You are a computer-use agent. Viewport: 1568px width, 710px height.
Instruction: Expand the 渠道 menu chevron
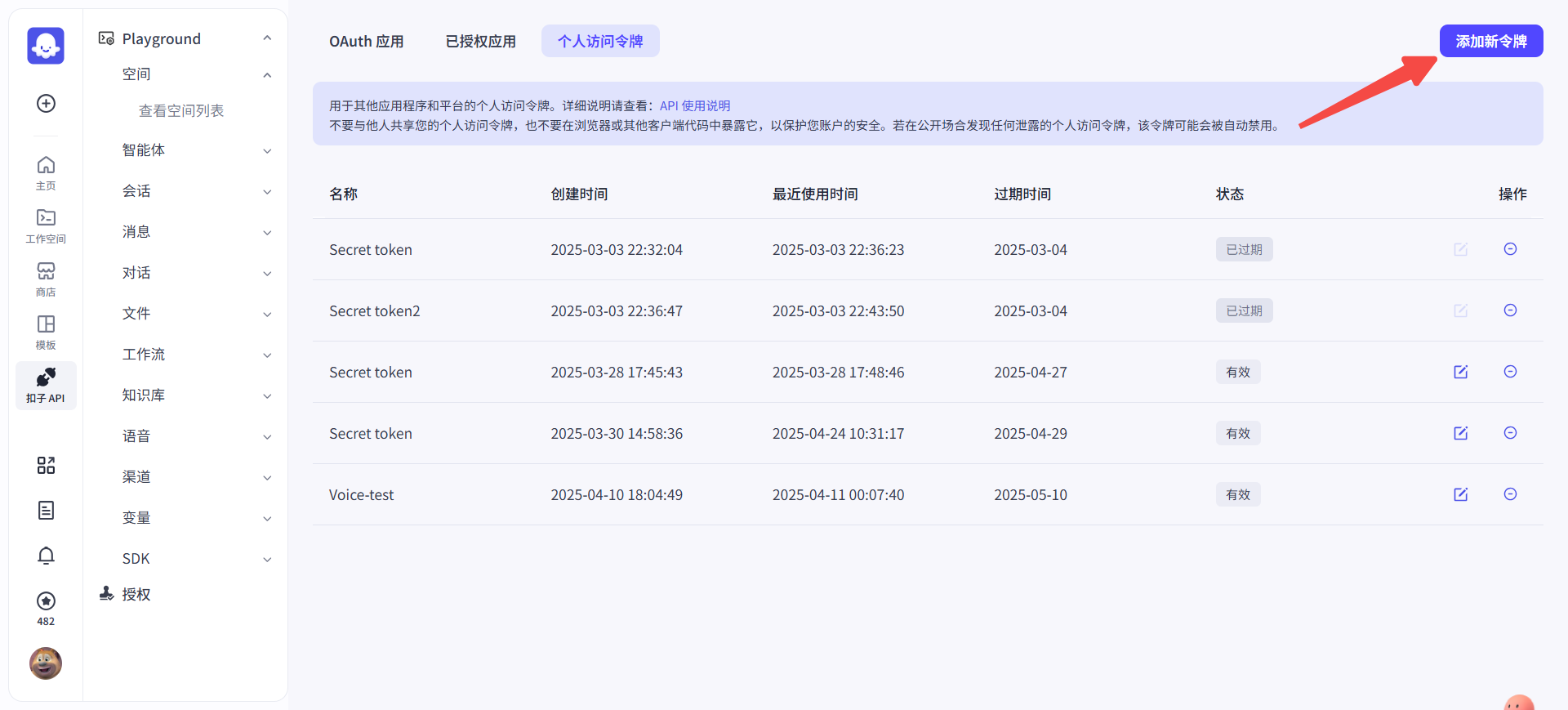point(267,478)
